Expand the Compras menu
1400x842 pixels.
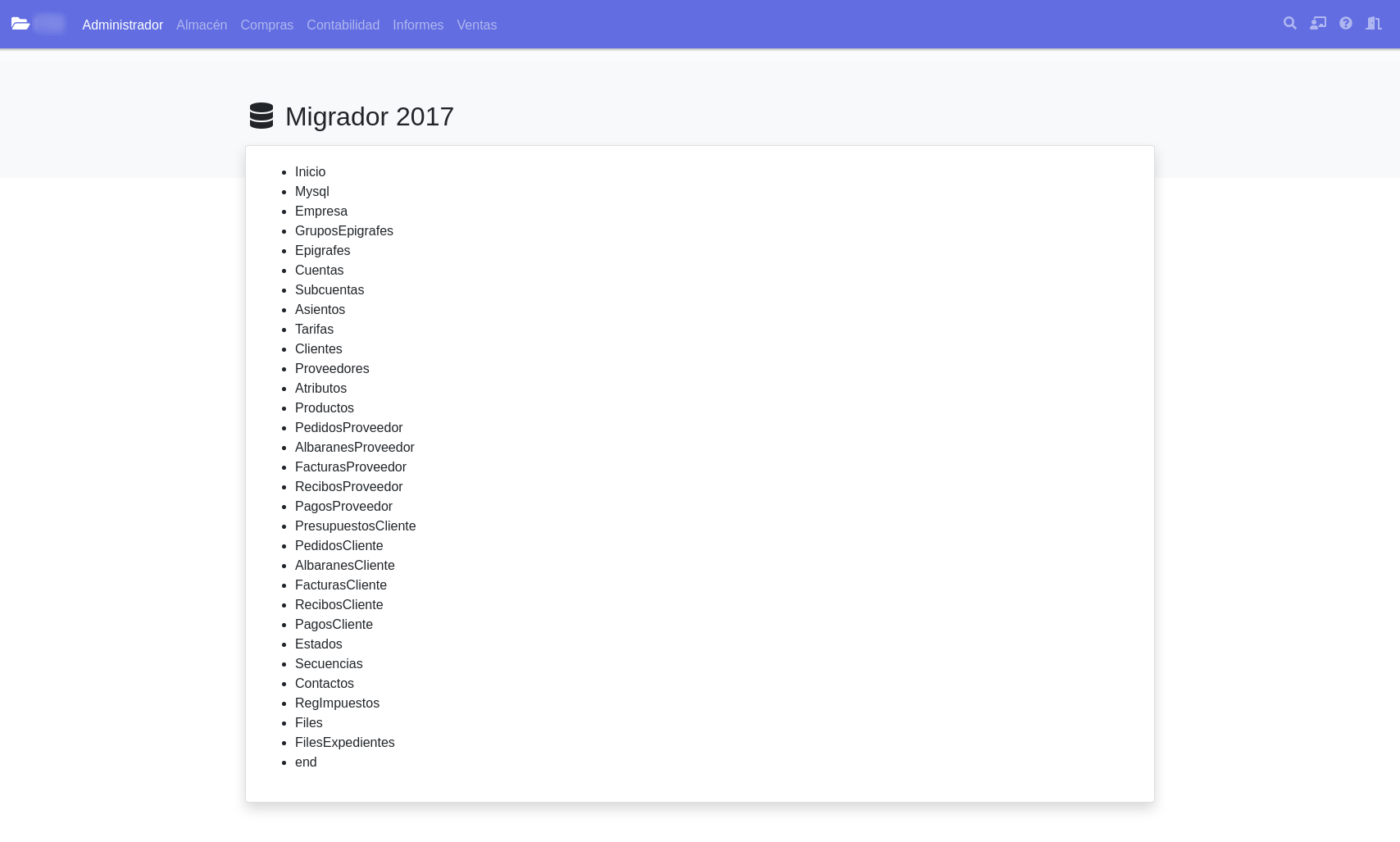pyautogui.click(x=266, y=25)
